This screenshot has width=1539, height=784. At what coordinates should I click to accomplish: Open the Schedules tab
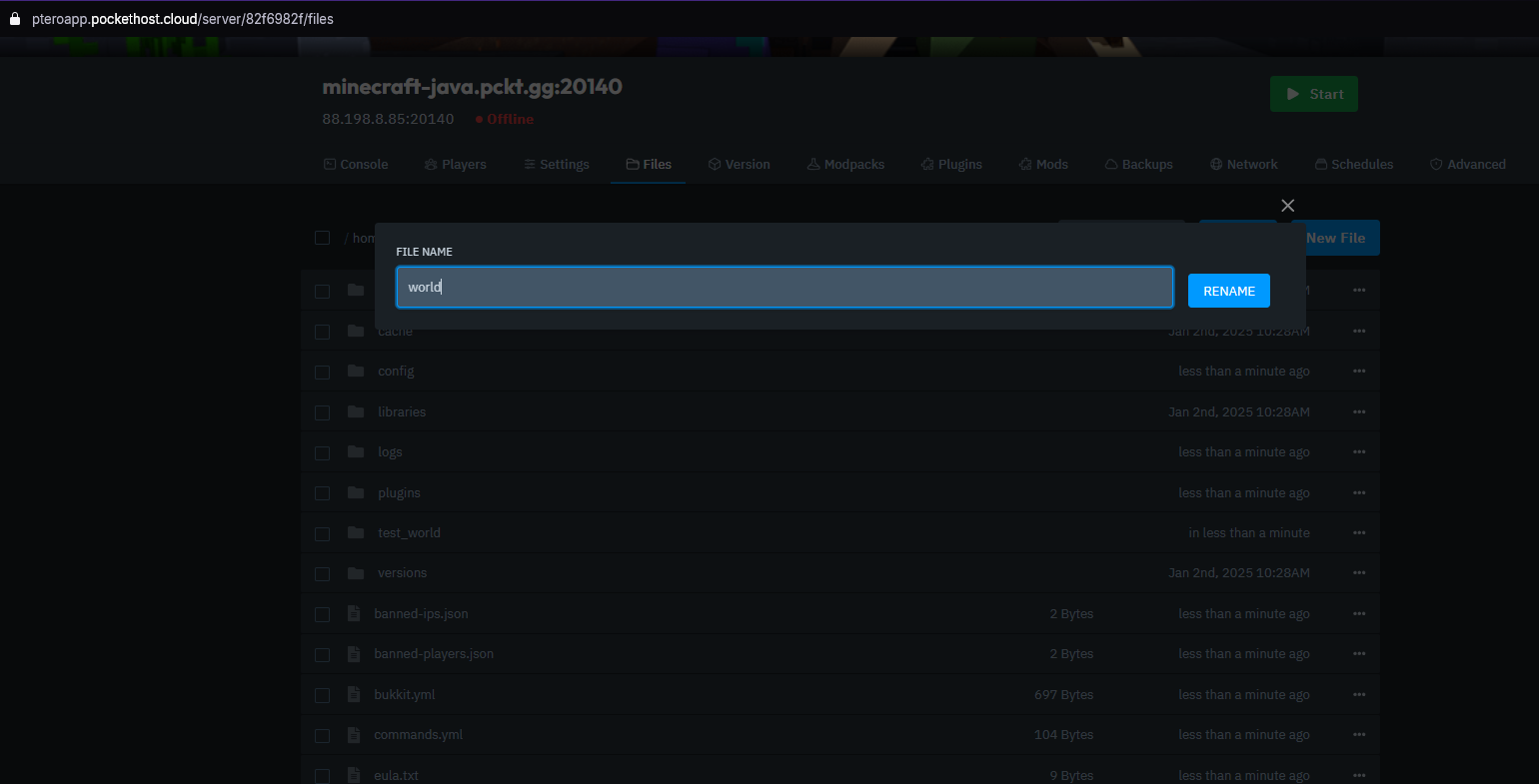1354,164
